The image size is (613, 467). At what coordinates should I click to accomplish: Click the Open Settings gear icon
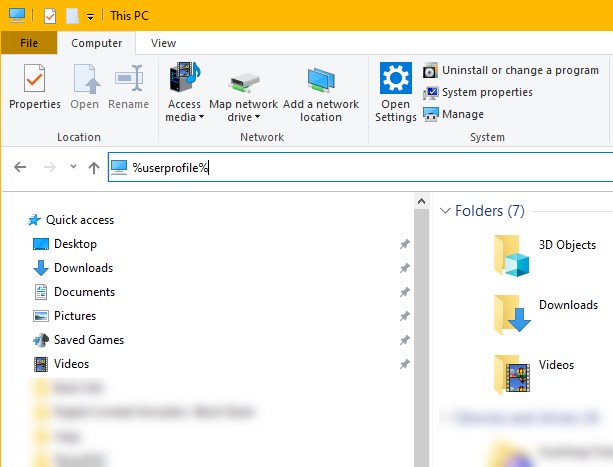click(396, 78)
